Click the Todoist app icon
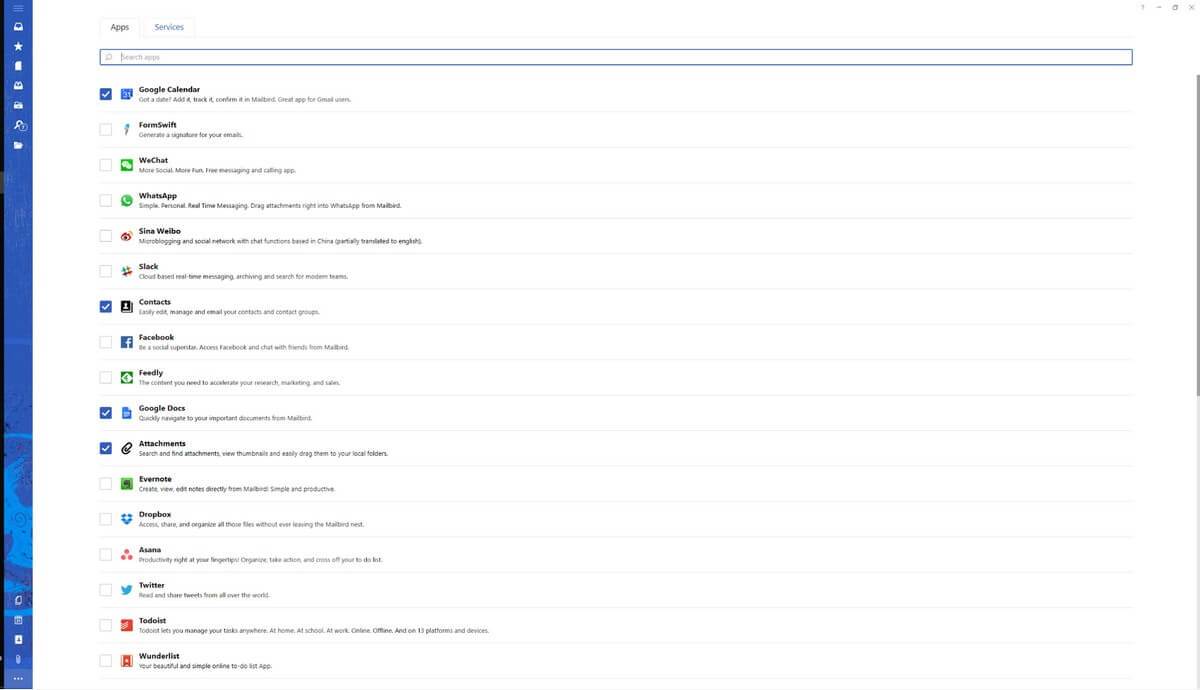The height and width of the screenshot is (690, 1200). (127, 626)
